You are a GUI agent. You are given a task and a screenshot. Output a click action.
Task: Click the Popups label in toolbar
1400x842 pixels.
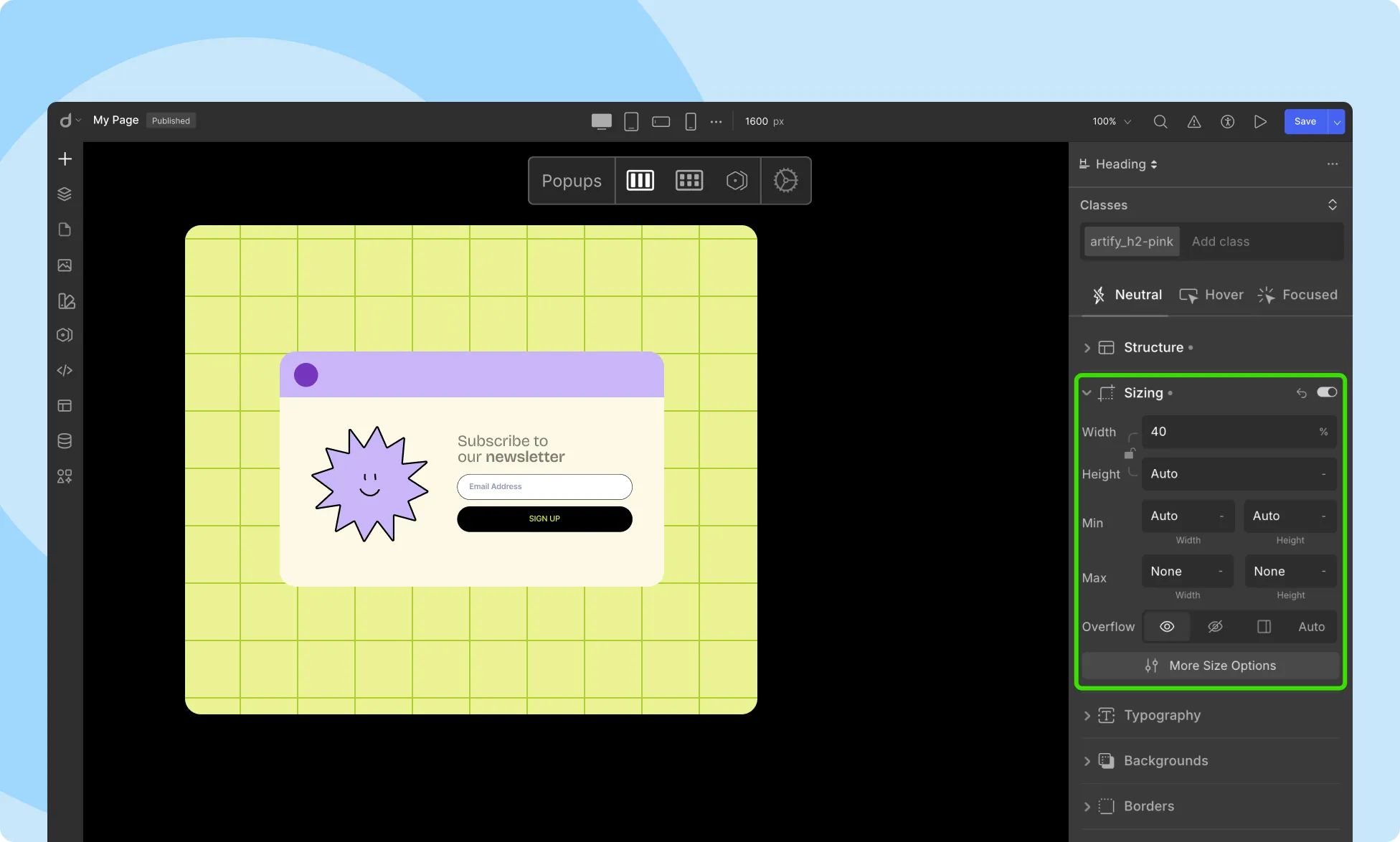572,181
